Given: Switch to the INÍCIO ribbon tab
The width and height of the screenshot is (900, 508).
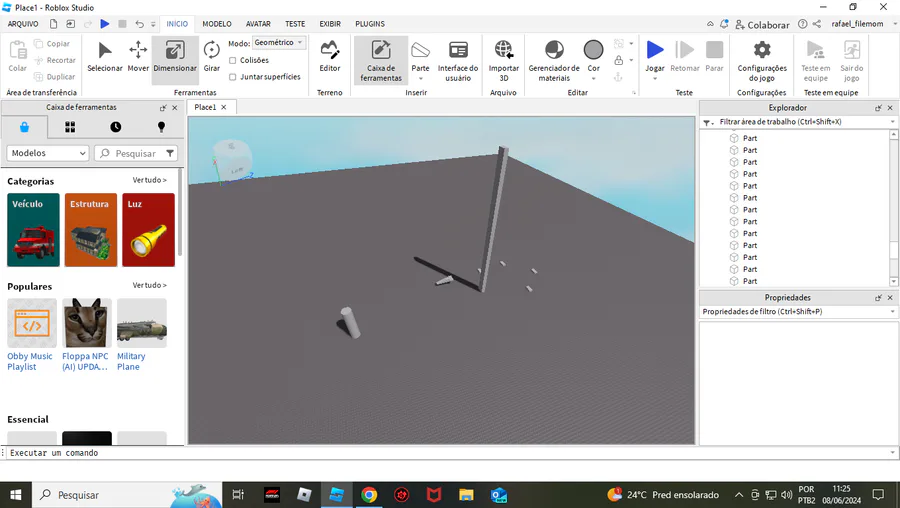Looking at the screenshot, I should pyautogui.click(x=177, y=24).
